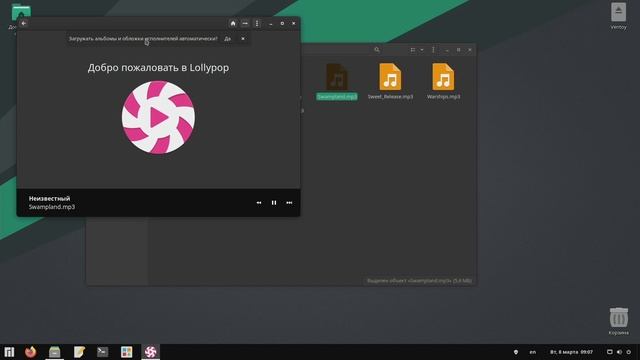
Task: Dismiss the cover download notification
Action: tap(243, 38)
